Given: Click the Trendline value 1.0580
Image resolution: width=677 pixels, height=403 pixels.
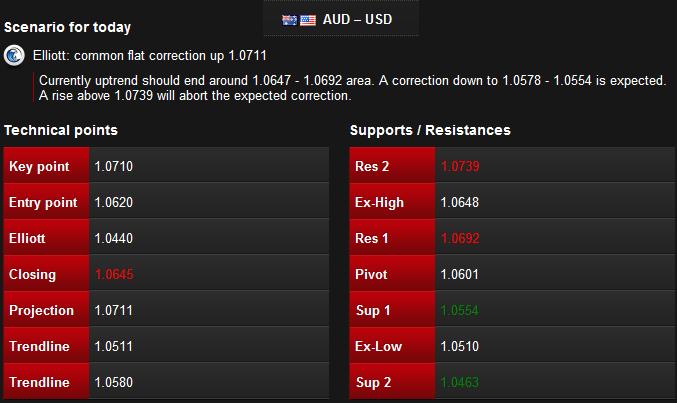Looking at the screenshot, I should [114, 382].
